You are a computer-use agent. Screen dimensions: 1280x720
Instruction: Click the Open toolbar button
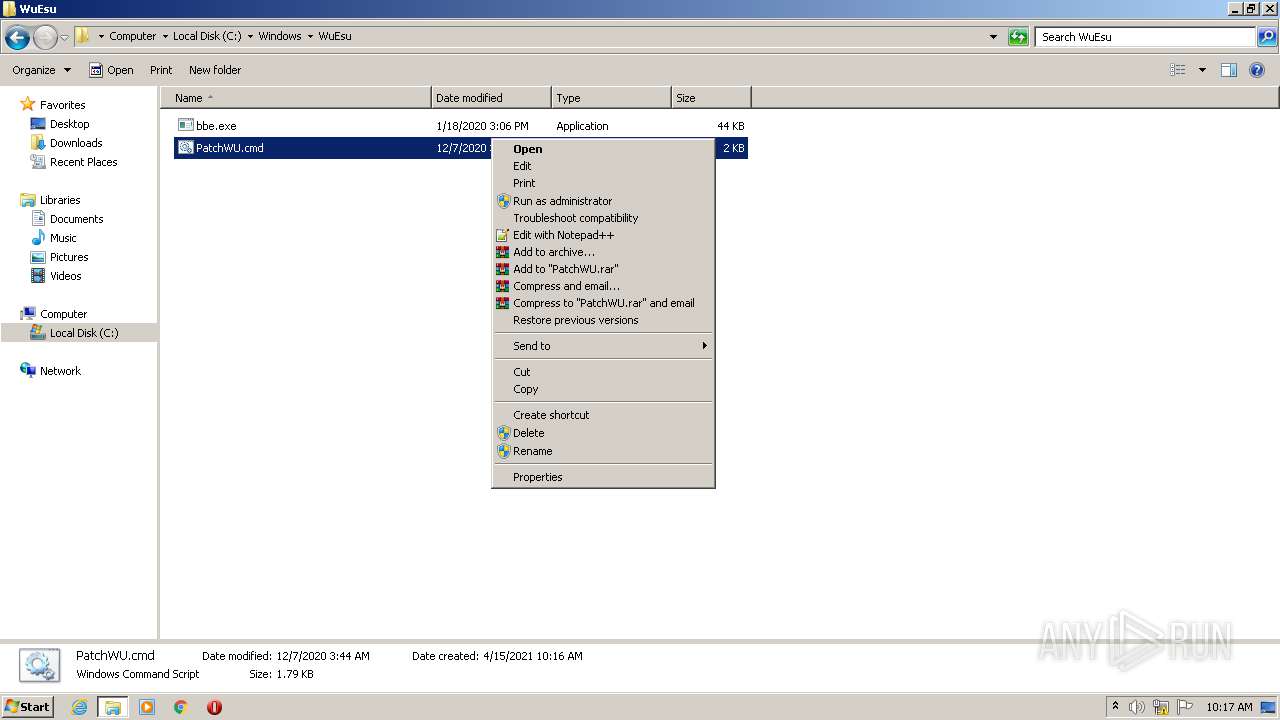111,70
